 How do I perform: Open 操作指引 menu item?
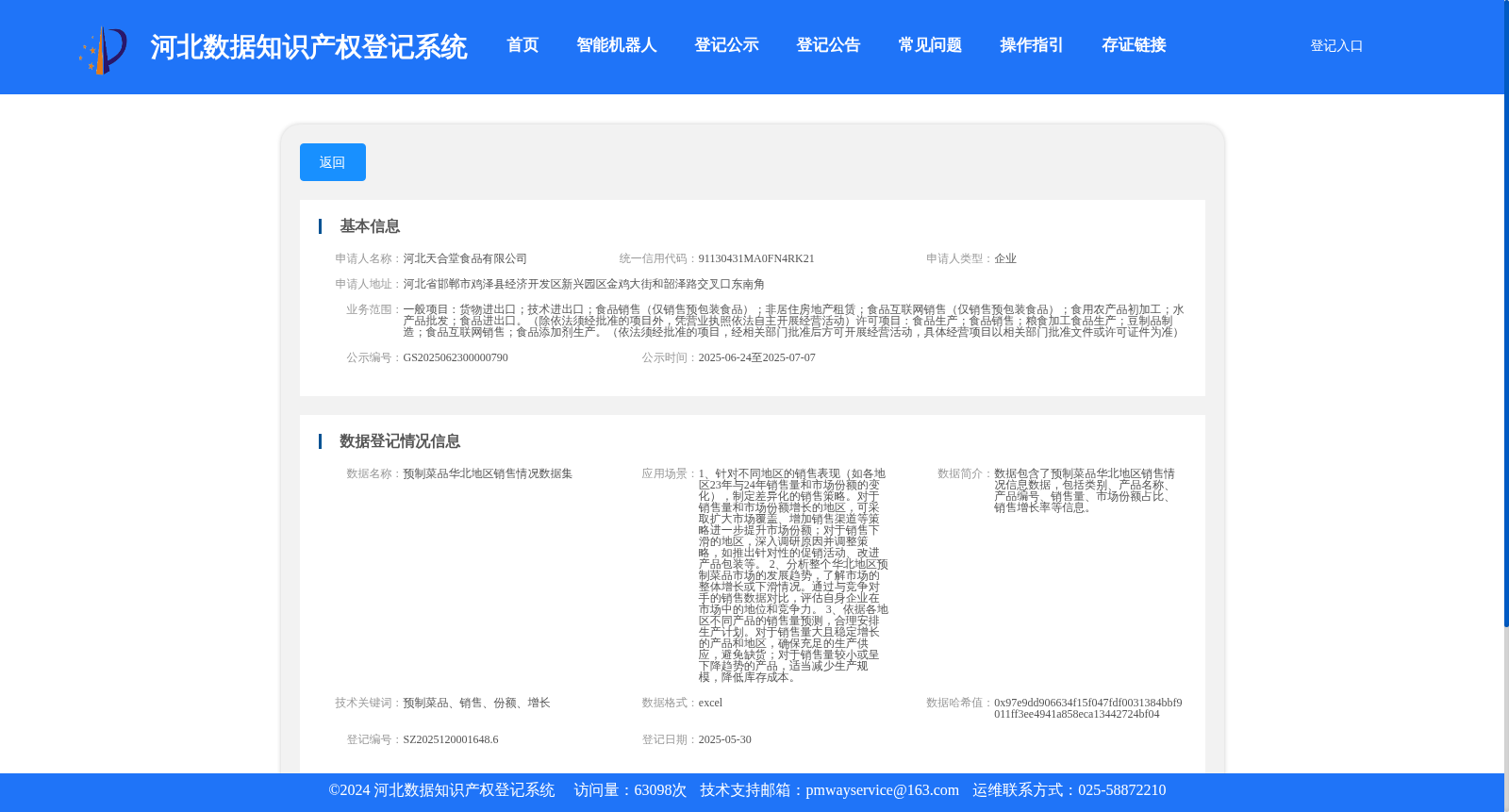[x=1032, y=45]
